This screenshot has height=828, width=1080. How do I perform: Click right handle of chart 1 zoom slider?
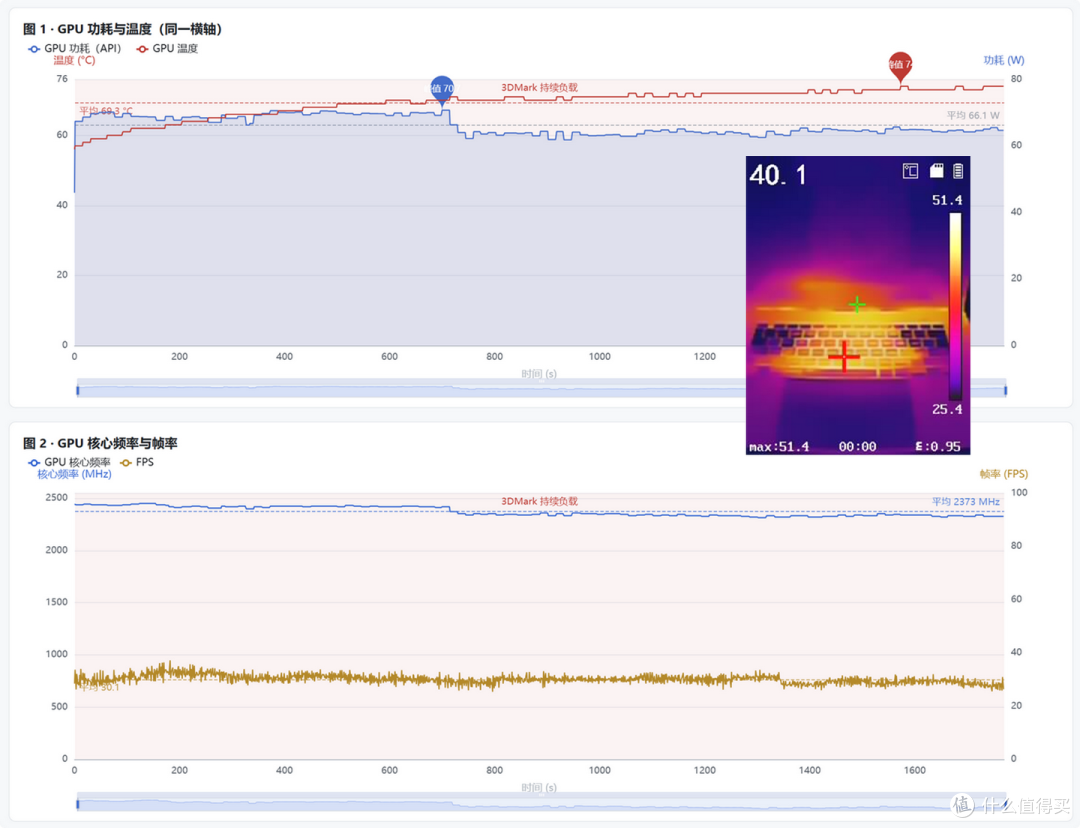1006,391
